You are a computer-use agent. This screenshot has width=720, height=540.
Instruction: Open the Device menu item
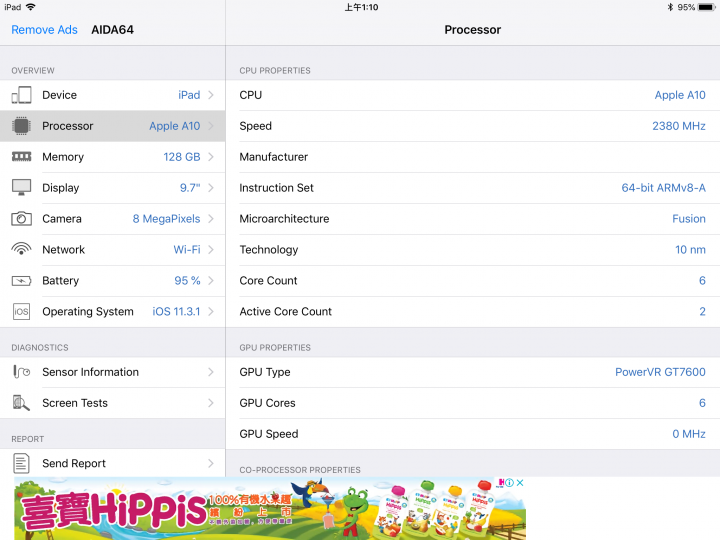(112, 95)
